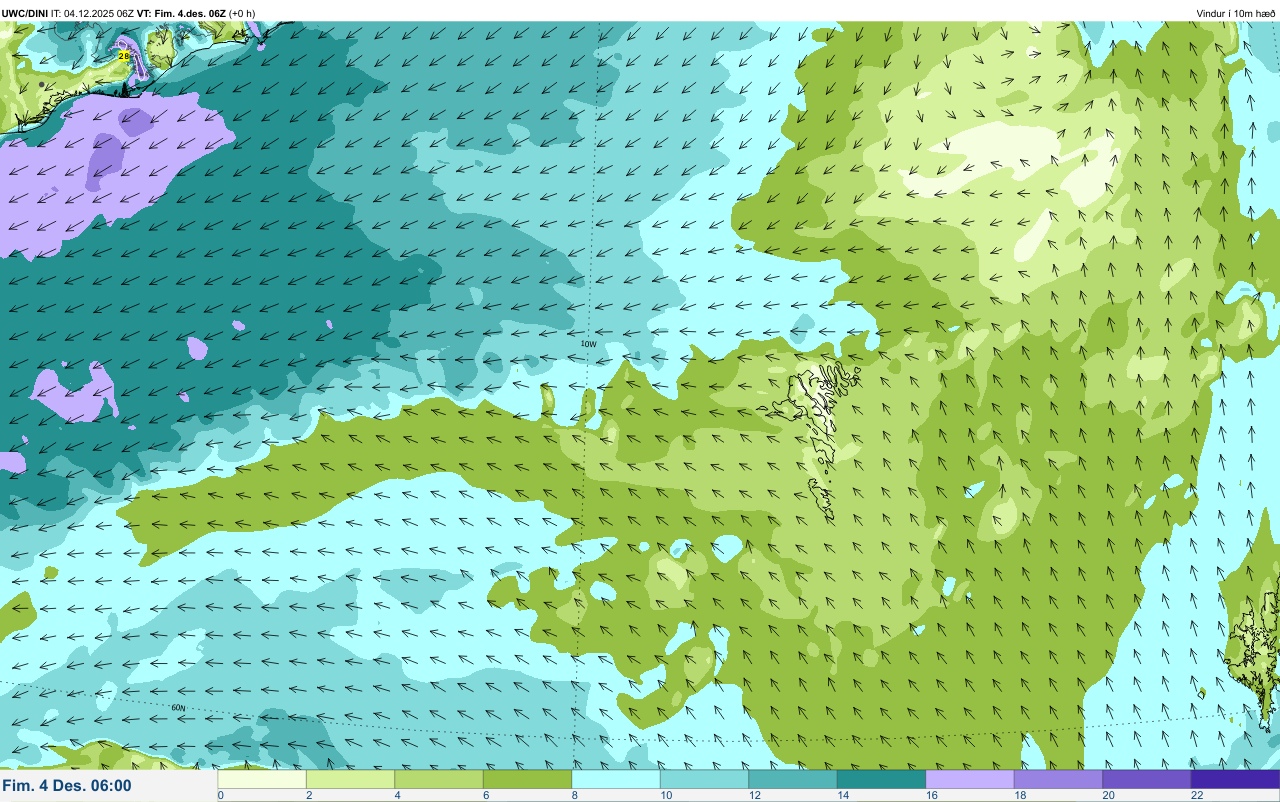Screen dimensions: 1280x802
Task: Click the '(+0 h)' forecast offset text
Action: (x=242, y=13)
